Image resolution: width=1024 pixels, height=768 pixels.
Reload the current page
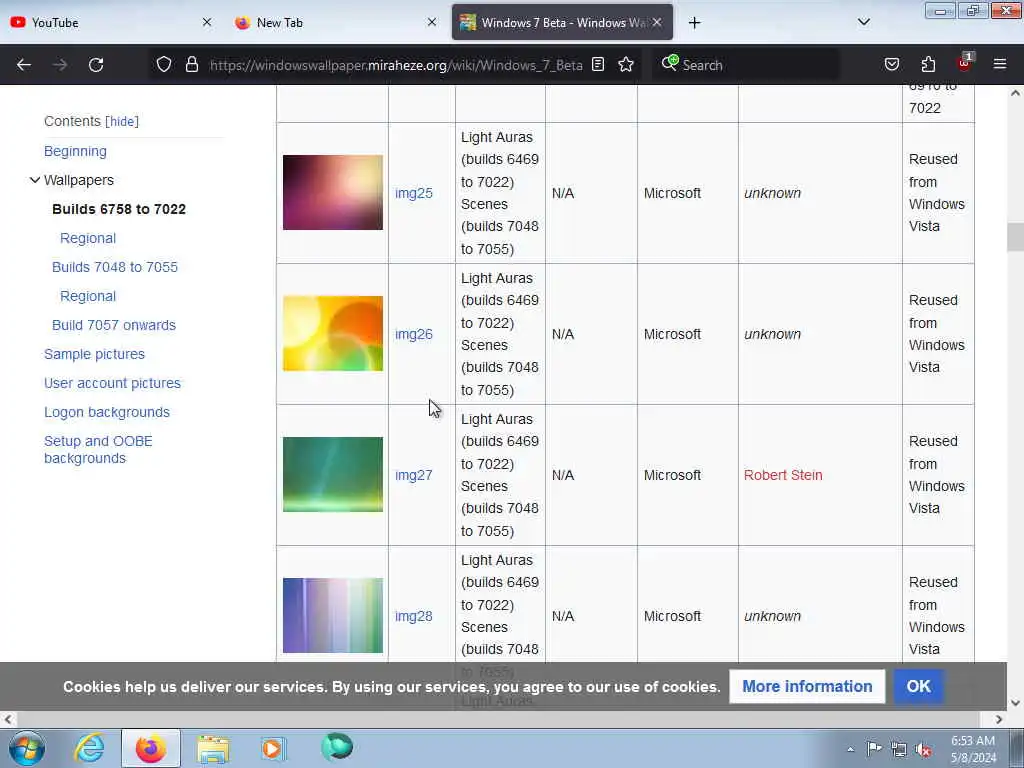(96, 65)
